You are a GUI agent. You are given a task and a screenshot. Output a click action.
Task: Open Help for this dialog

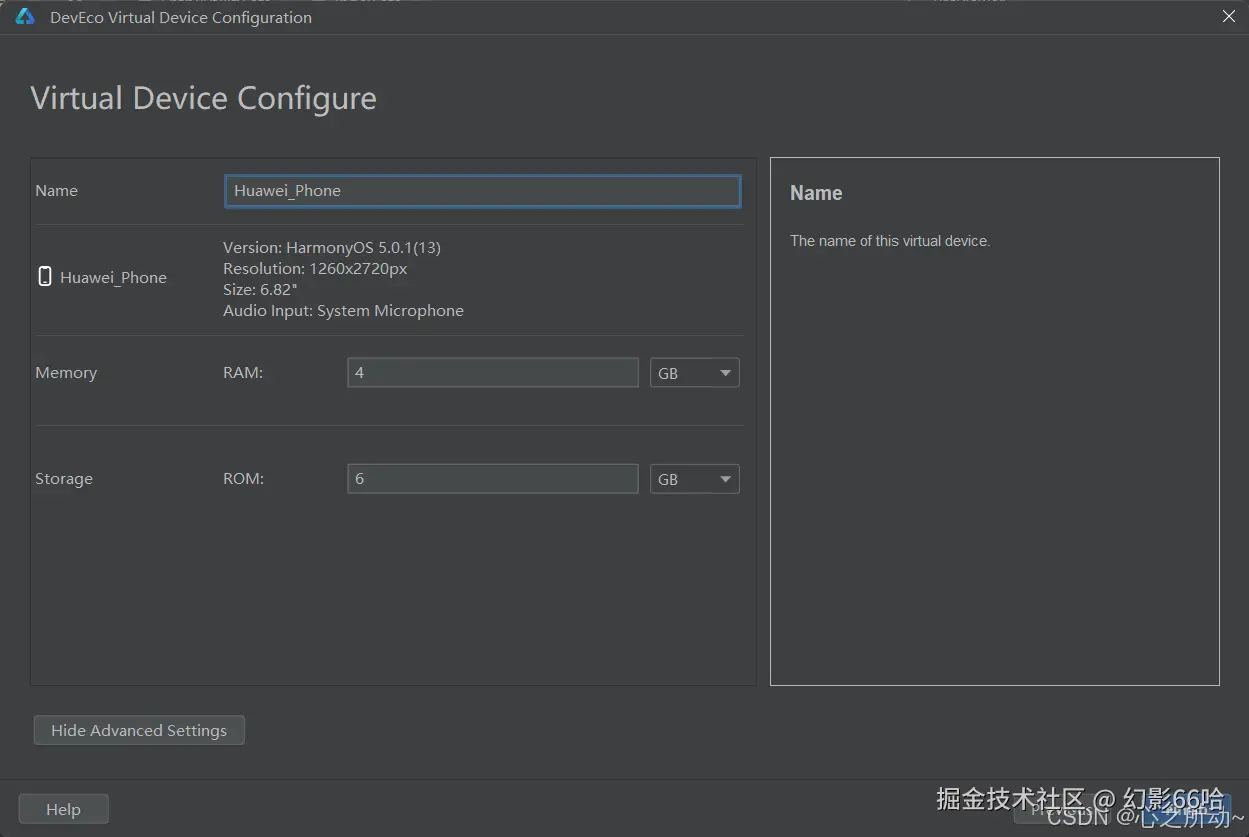(63, 809)
